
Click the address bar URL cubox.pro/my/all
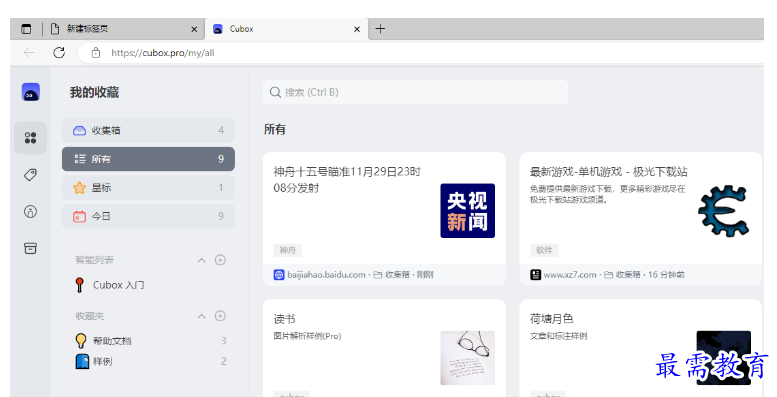click(163, 53)
